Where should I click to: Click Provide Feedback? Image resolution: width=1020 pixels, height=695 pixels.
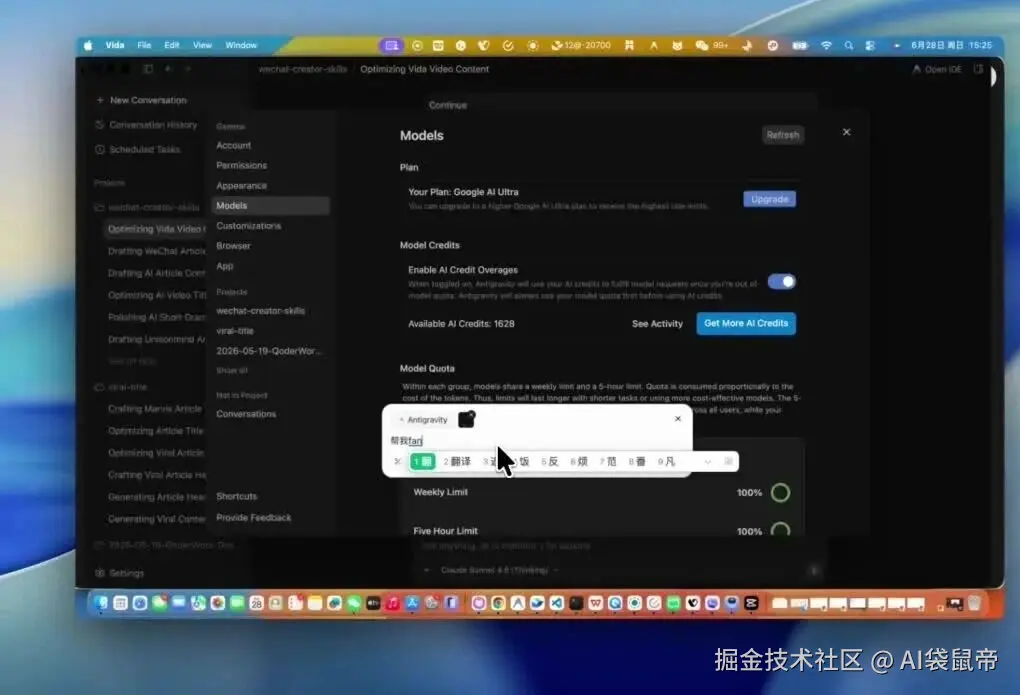click(254, 518)
